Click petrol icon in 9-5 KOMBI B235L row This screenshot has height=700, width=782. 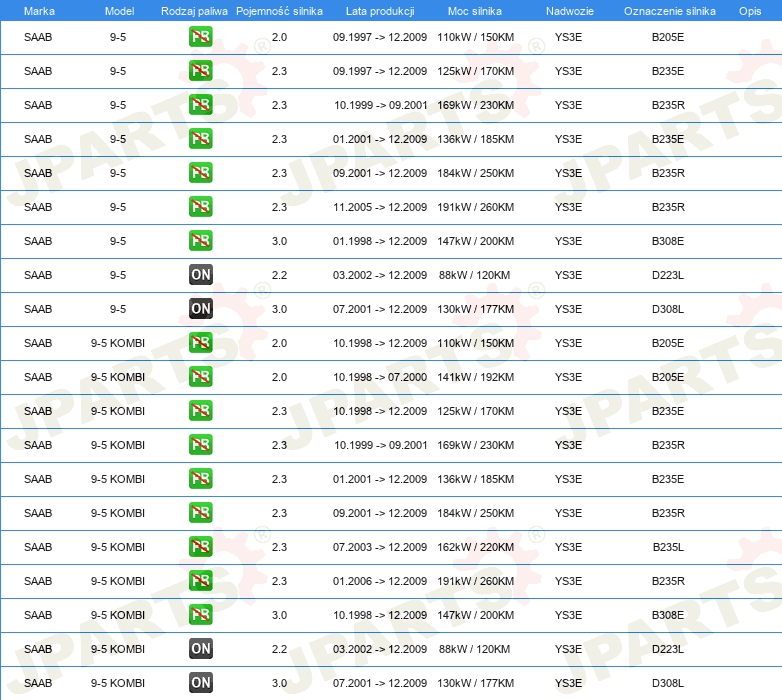coord(200,546)
